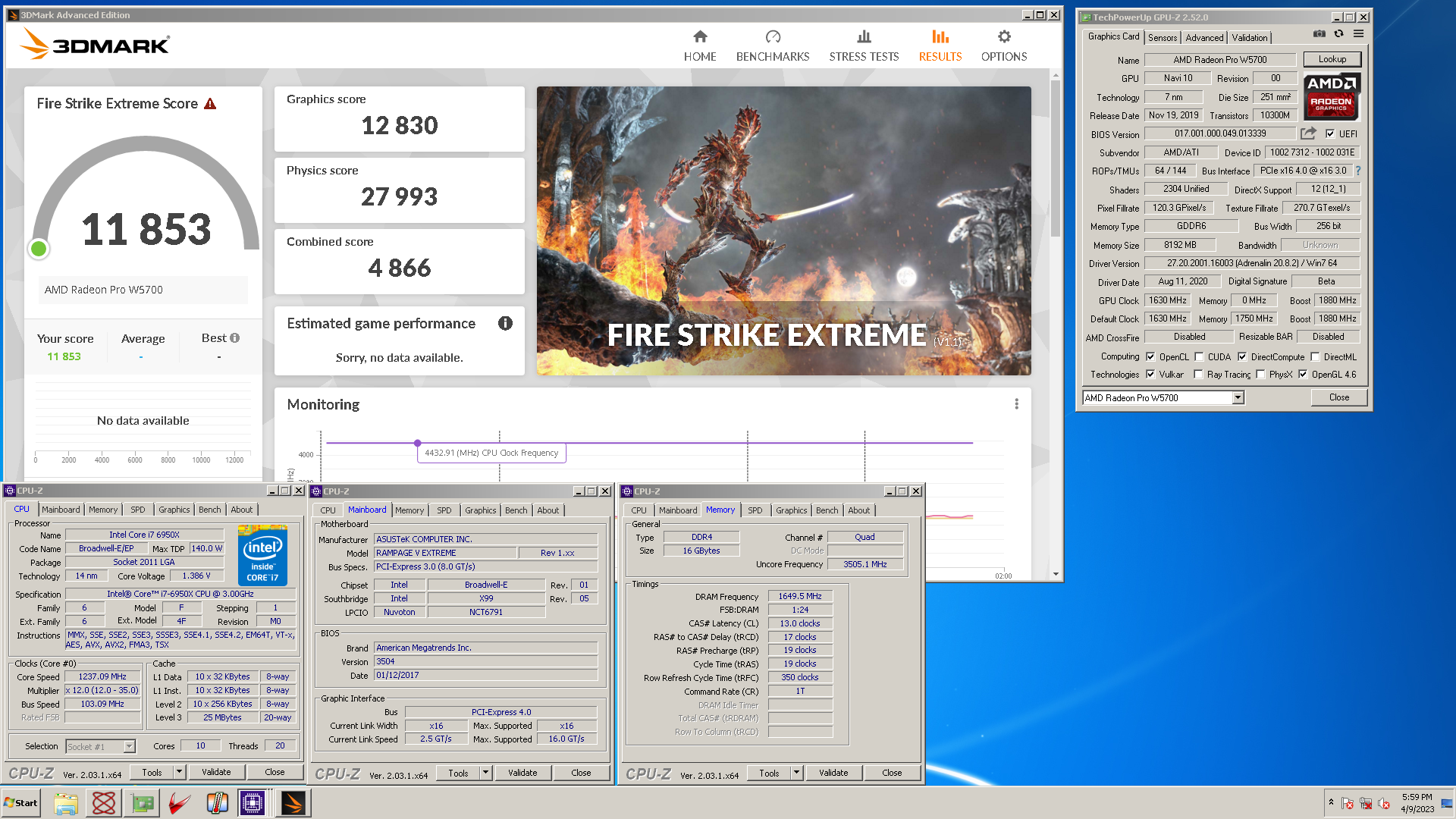Click the 3DMark vertical scrollbar thumb

coord(1055,158)
